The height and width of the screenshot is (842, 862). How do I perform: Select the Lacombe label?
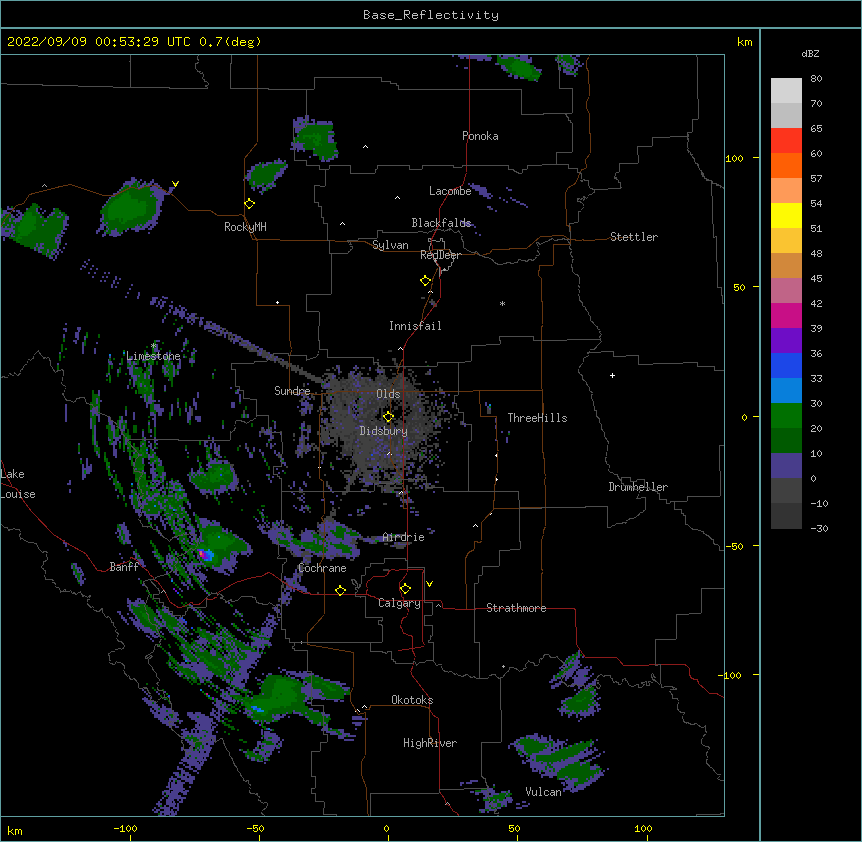pyautogui.click(x=450, y=191)
